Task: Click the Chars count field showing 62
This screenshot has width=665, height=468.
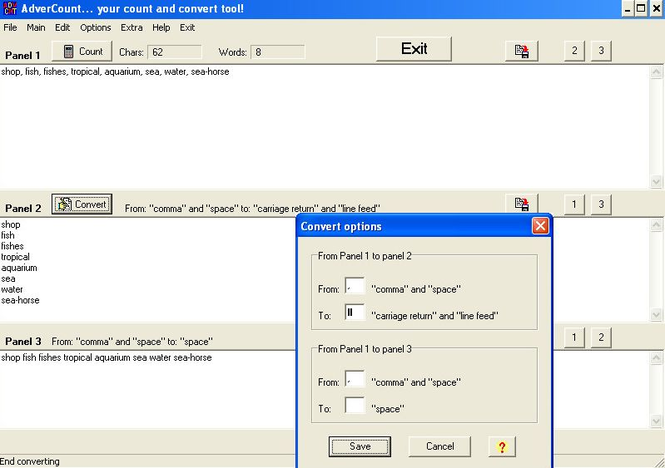Action: coord(174,52)
